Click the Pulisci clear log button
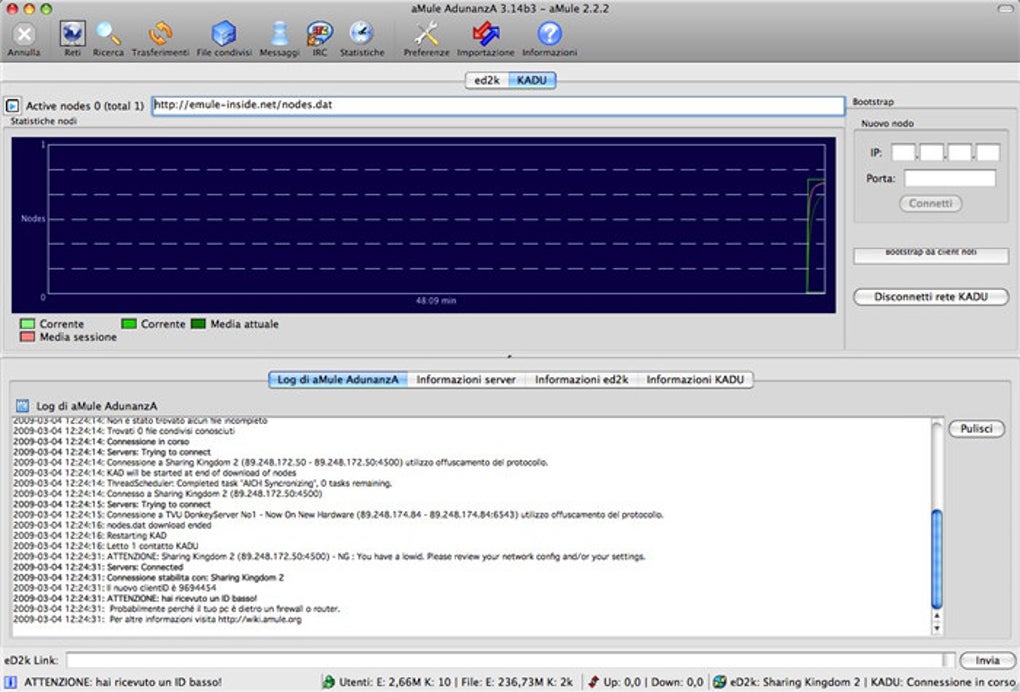Screen dimensions: 1020x692 976,429
